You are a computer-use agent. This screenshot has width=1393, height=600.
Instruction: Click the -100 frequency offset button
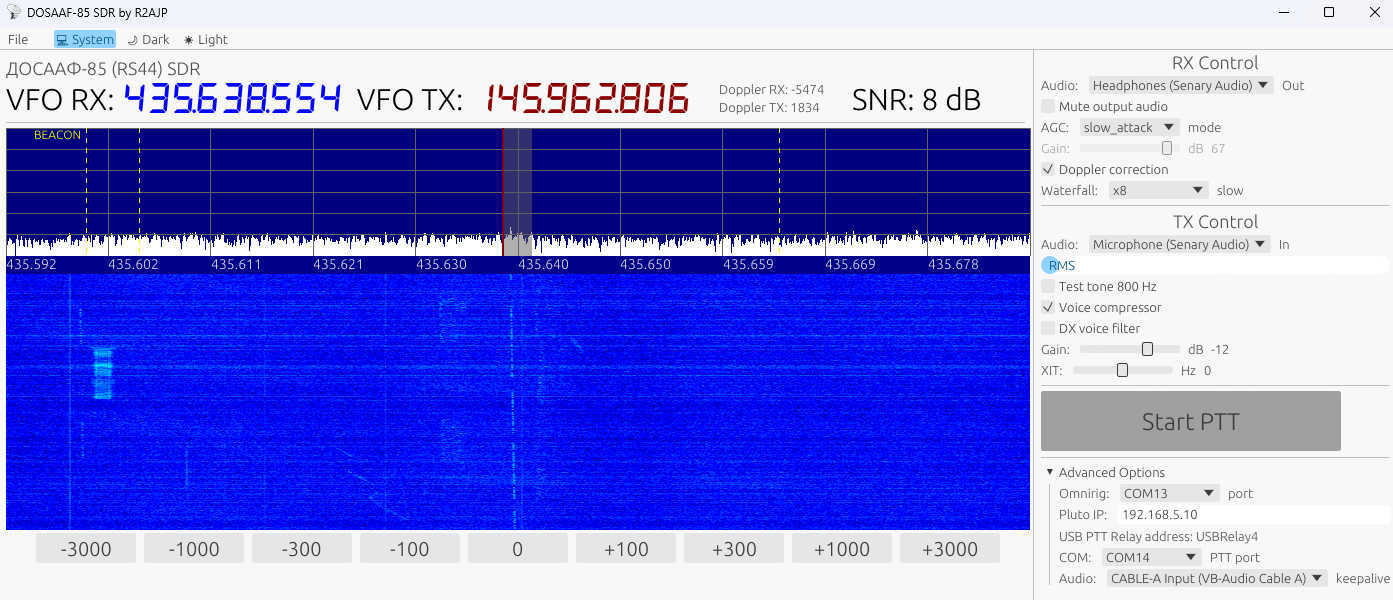point(409,547)
